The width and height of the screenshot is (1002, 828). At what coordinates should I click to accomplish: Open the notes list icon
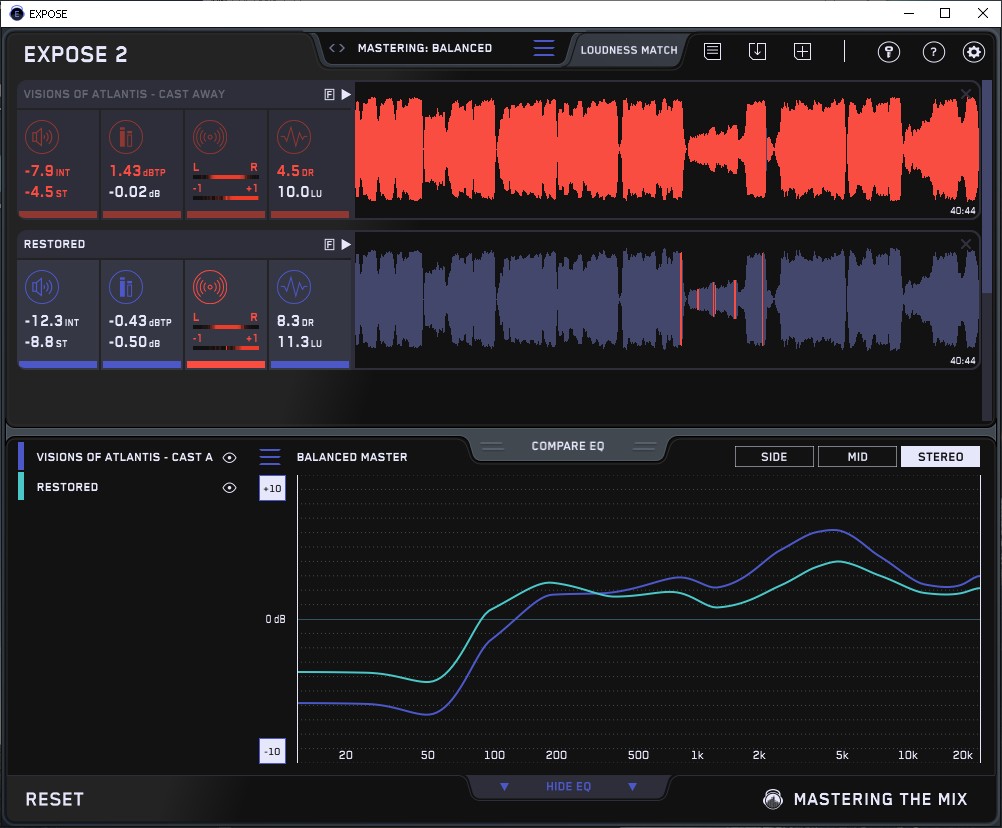pos(713,51)
